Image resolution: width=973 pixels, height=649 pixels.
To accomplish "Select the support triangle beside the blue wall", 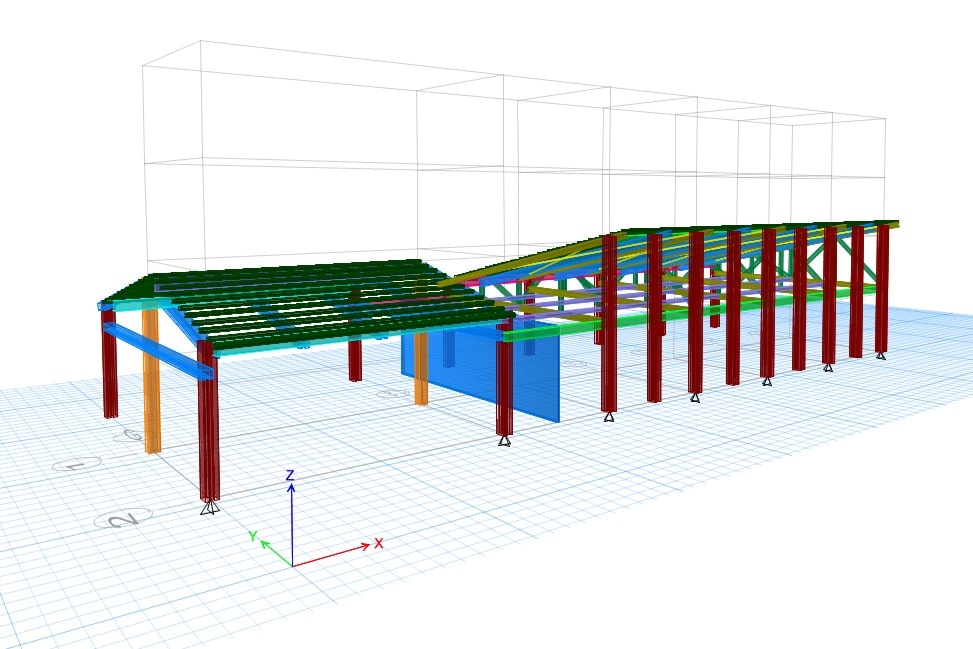I will [x=505, y=440].
